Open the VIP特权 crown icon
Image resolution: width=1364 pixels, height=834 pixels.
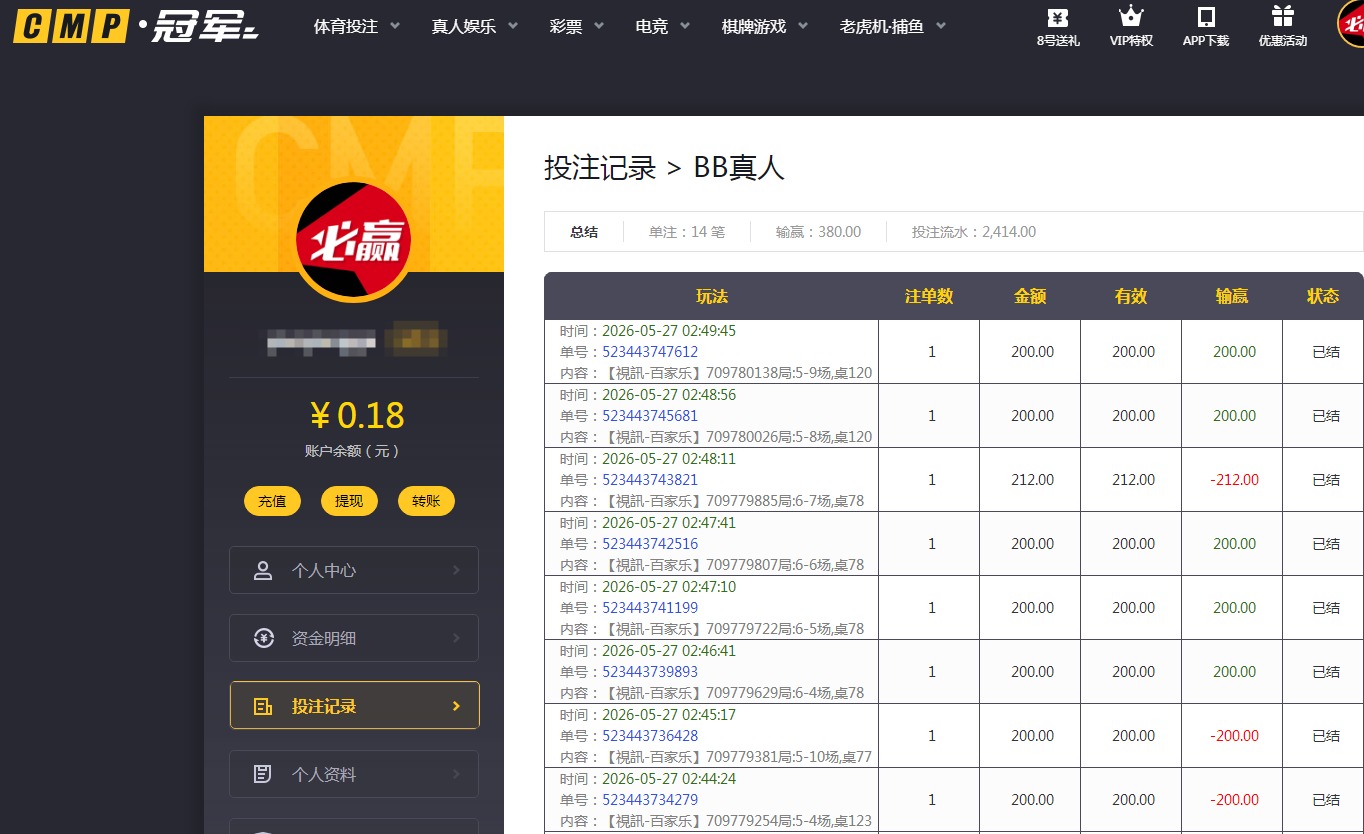click(x=1131, y=16)
